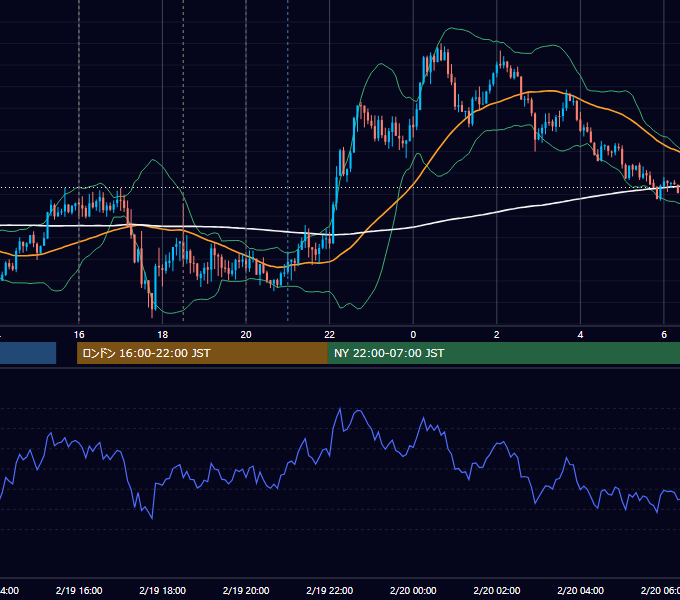This screenshot has height=600, width=680.
Task: Click the 2/19 22:00 date label
Action: (x=330, y=590)
